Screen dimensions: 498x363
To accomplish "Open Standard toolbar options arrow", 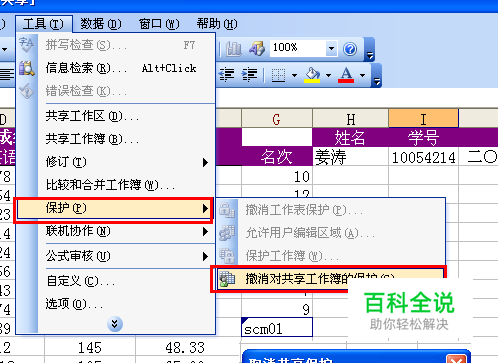I will tap(370, 50).
